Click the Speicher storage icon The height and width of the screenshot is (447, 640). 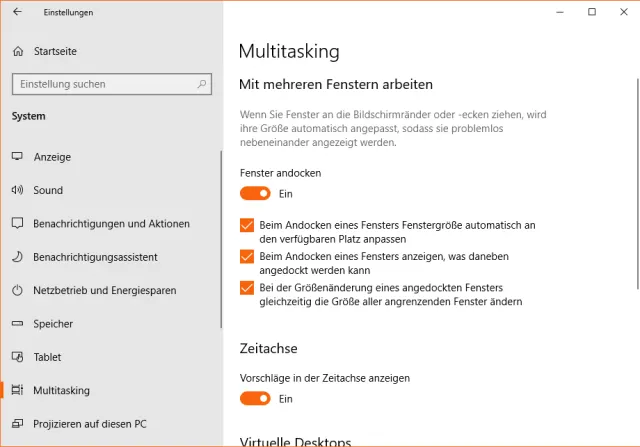click(17, 324)
